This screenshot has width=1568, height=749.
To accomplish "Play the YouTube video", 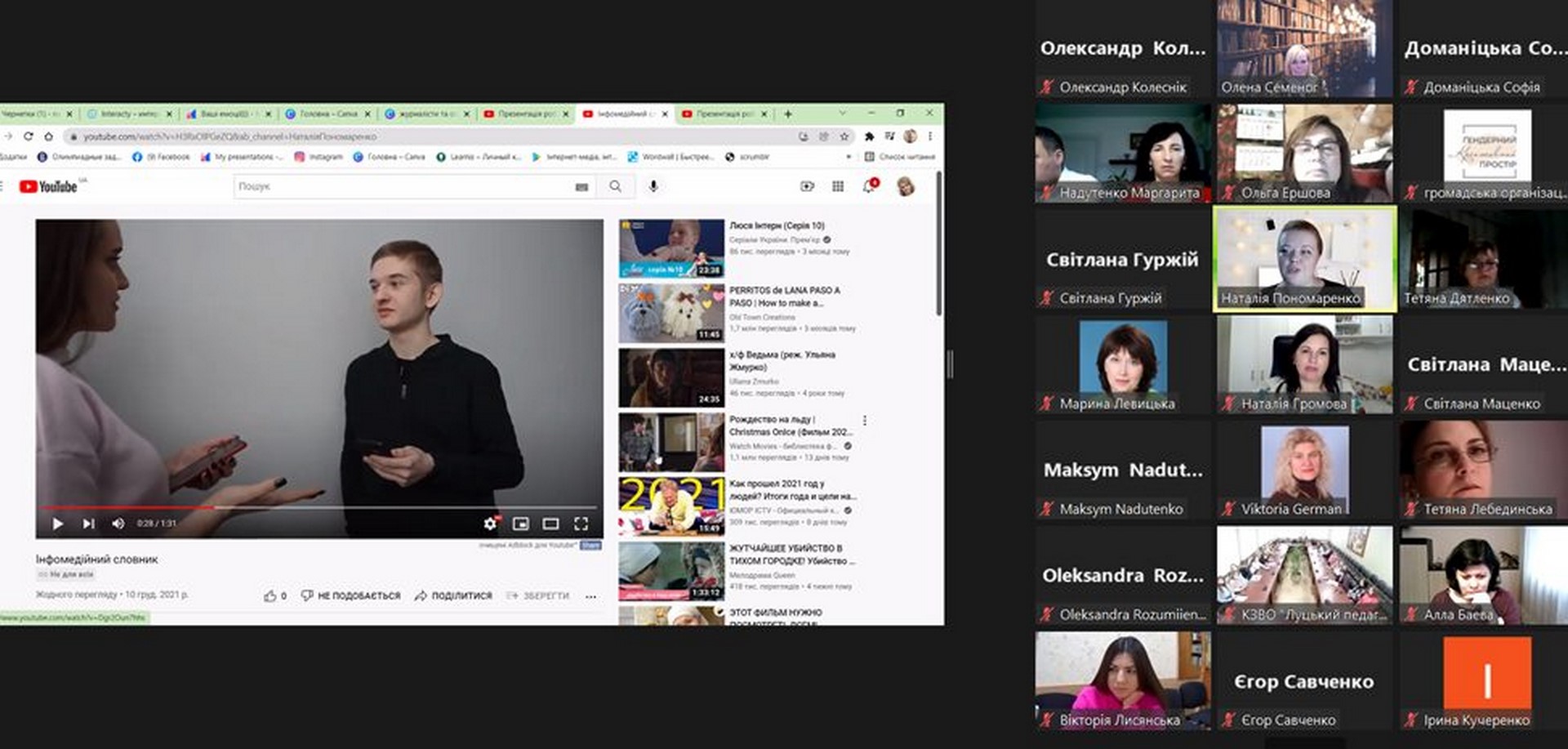I will 57,524.
